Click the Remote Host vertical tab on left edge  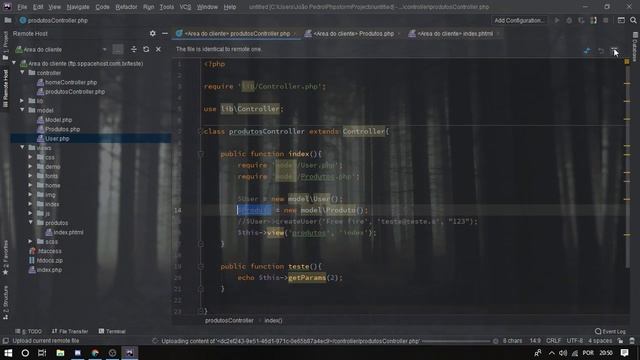pos(5,88)
